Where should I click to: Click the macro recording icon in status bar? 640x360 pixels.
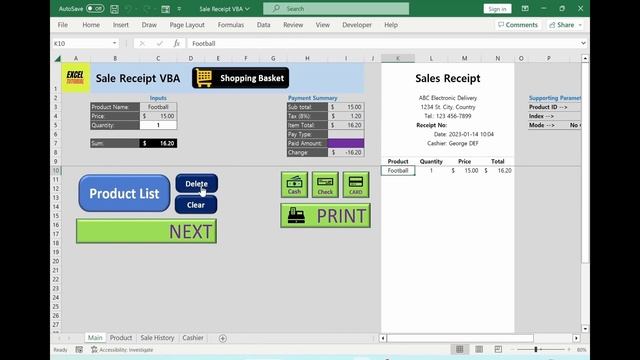(x=79, y=350)
